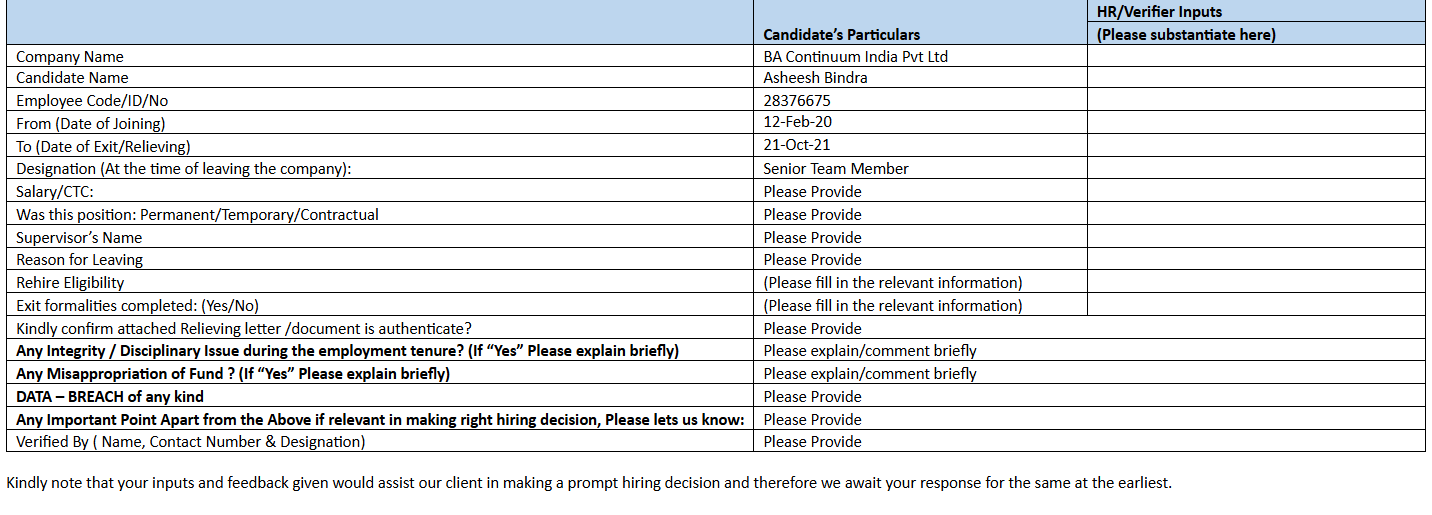Image resolution: width=1432 pixels, height=515 pixels.
Task: Click the BA Continuum India Pvt Ltd cell
Action: (x=855, y=57)
